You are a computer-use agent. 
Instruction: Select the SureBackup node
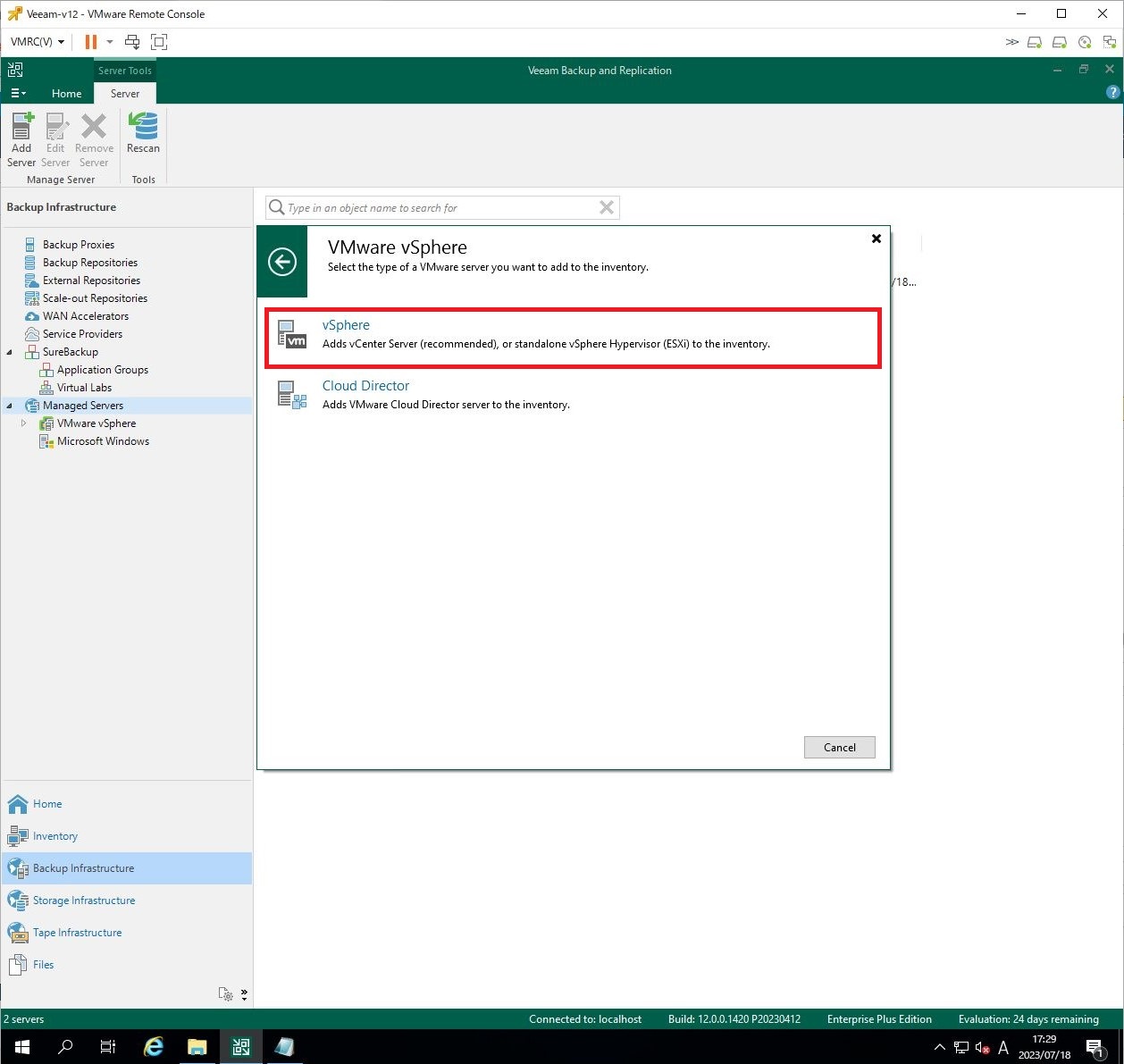point(71,352)
